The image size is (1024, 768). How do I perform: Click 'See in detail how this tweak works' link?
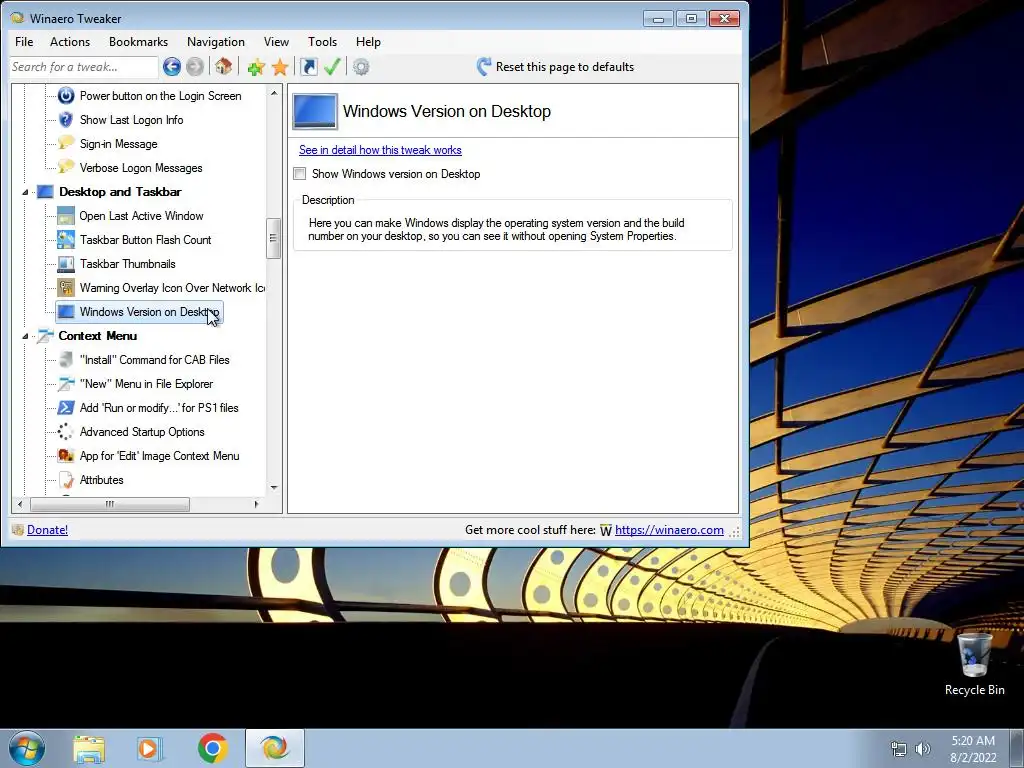(380, 150)
